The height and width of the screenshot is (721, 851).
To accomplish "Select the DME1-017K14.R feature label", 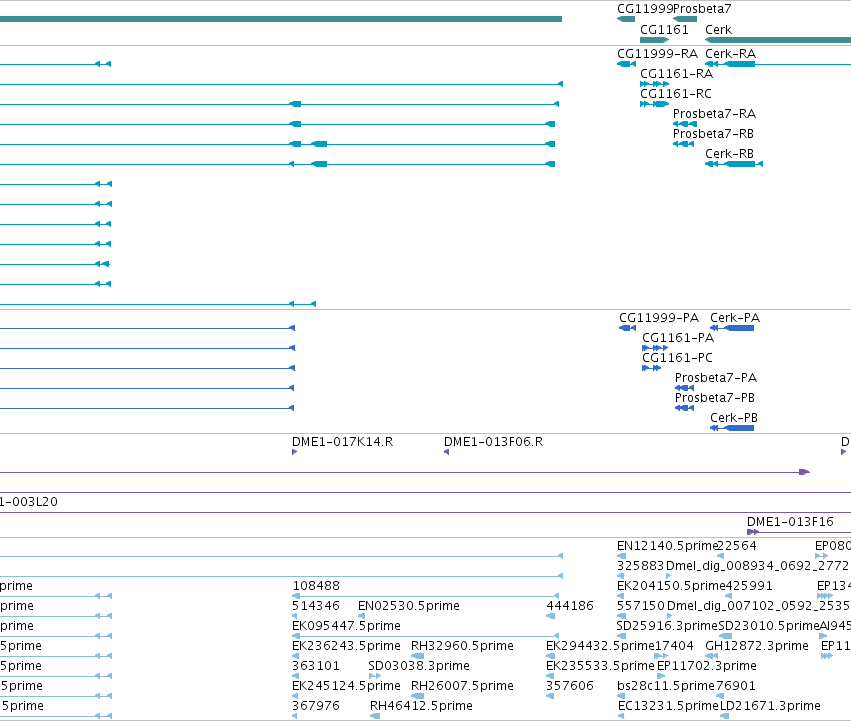I will click(x=342, y=442).
